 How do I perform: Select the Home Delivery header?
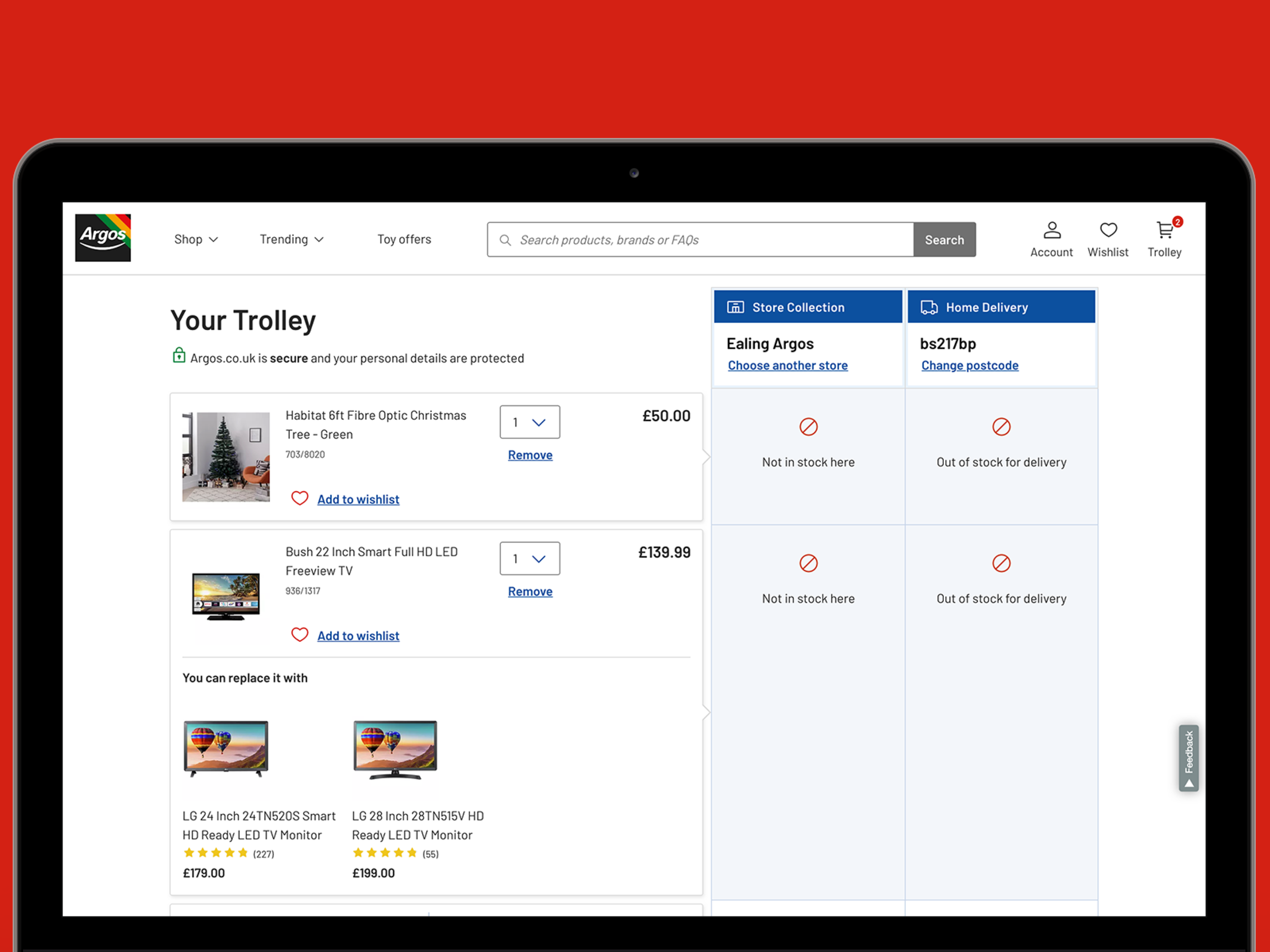pos(1001,307)
